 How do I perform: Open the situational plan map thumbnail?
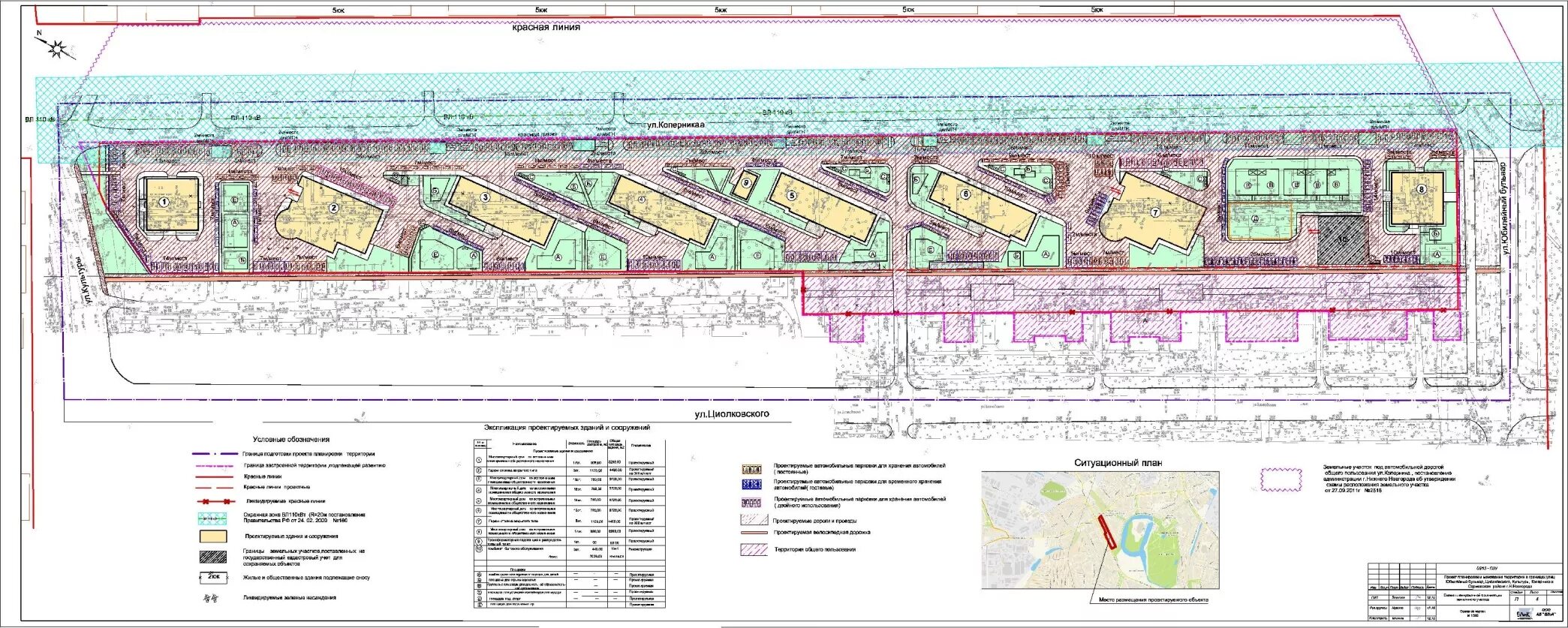1100,530
